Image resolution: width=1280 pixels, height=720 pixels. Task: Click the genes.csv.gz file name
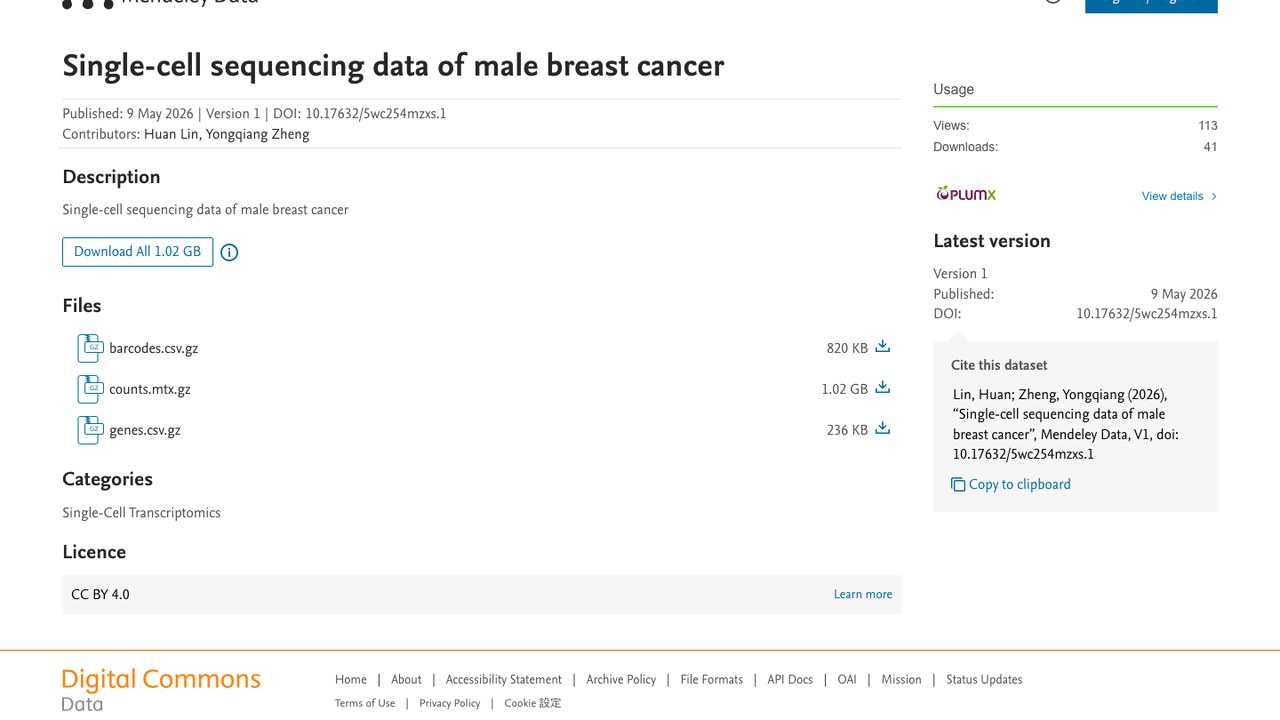coord(145,430)
